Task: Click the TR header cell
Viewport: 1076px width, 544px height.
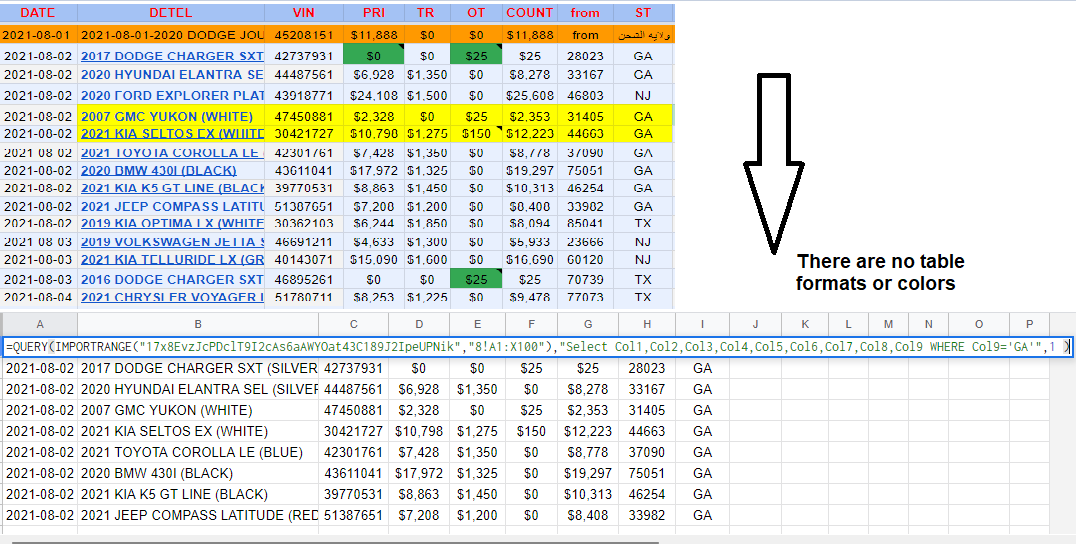Action: click(x=426, y=13)
